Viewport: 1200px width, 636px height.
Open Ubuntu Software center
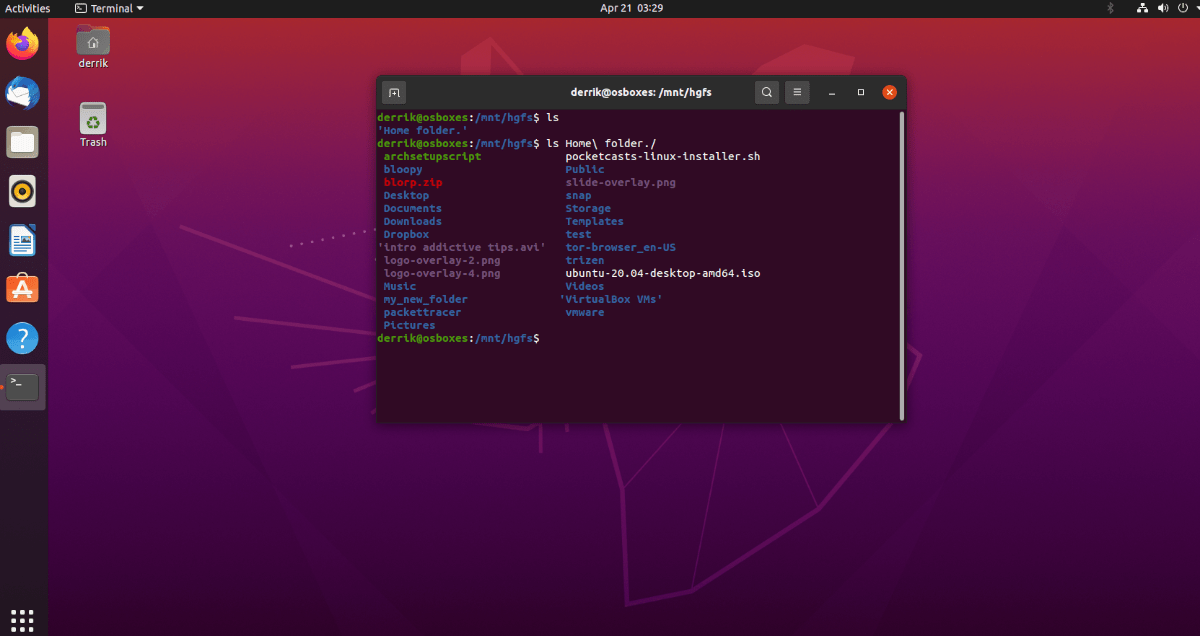point(22,289)
